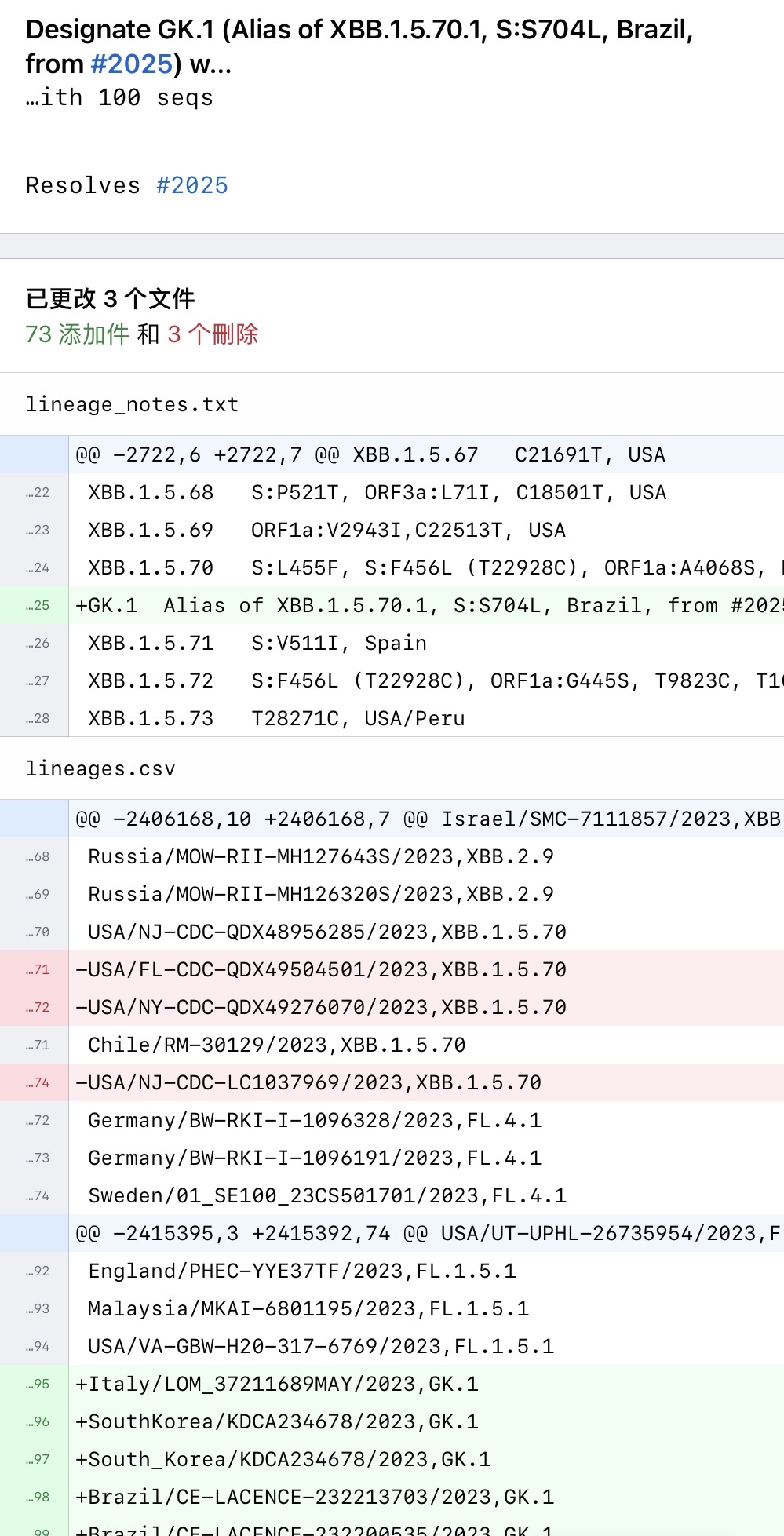Click the Chile/RM-30129 lineage row

tap(275, 1045)
